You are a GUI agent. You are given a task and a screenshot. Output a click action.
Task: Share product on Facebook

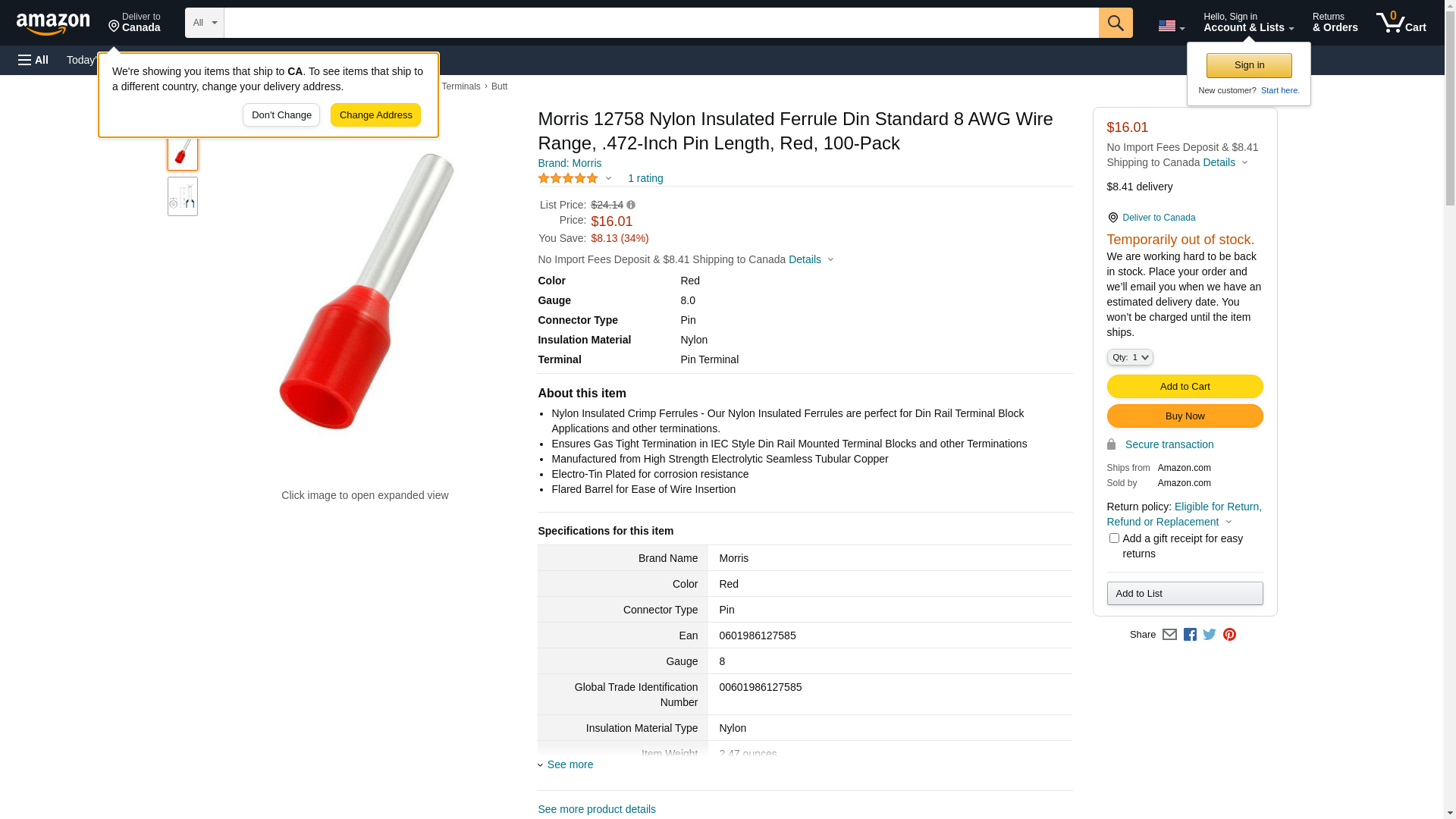pyautogui.click(x=1190, y=635)
